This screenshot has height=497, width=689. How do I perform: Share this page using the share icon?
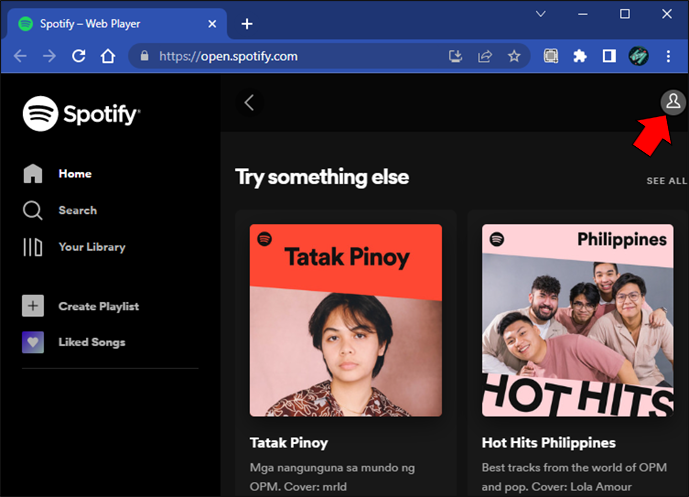click(x=485, y=56)
